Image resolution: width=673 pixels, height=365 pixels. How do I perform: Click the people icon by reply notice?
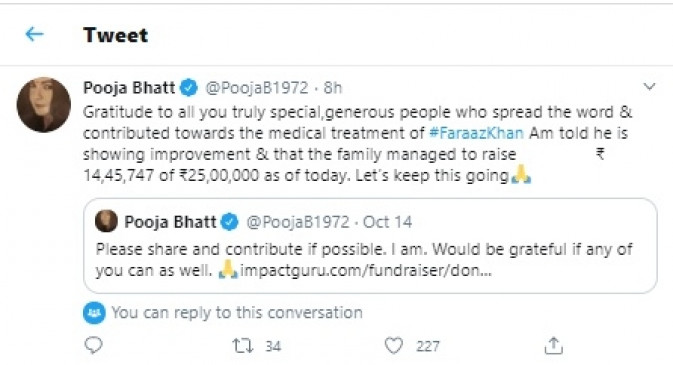[x=94, y=313]
